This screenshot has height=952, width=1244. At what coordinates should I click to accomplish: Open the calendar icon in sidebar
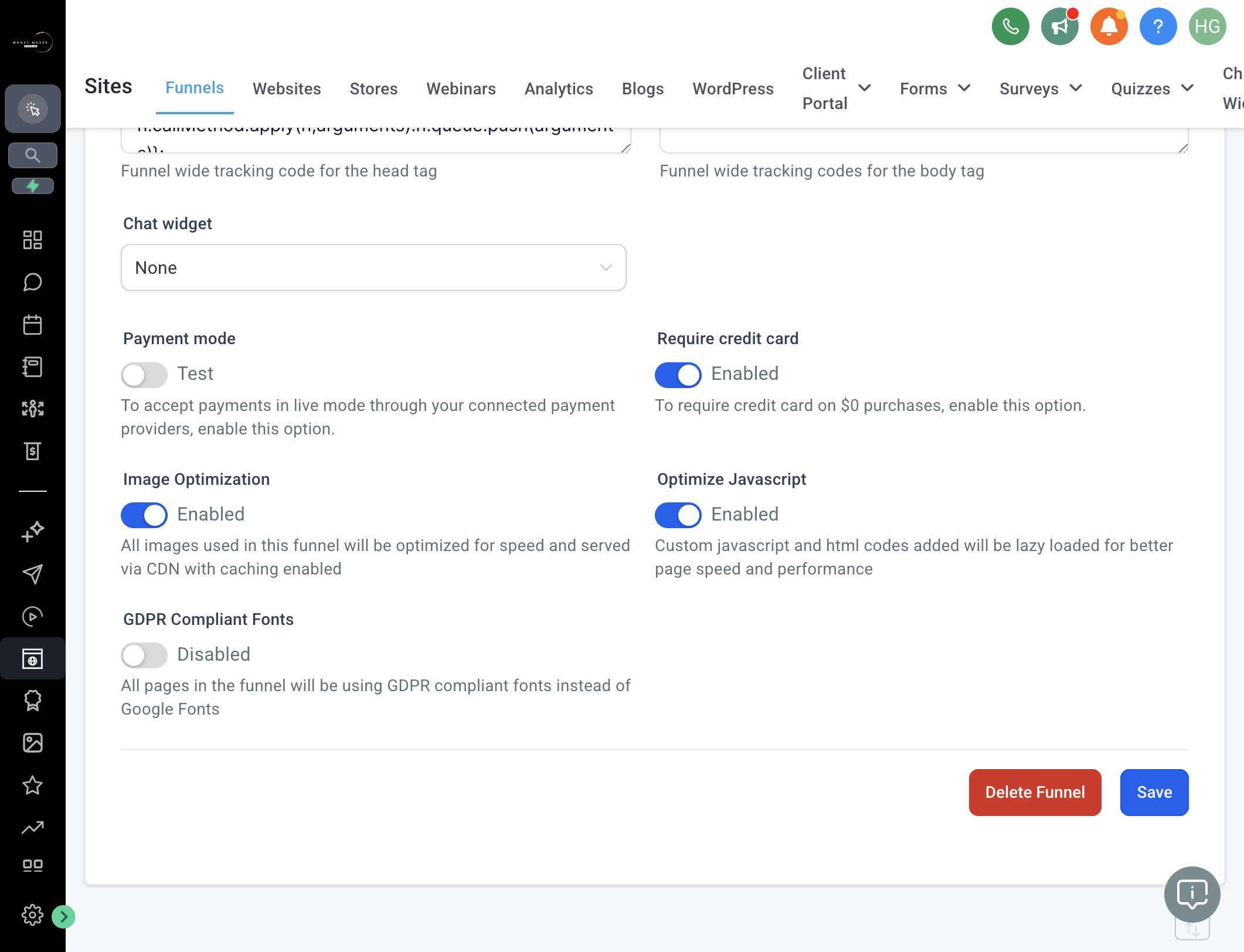(x=33, y=324)
